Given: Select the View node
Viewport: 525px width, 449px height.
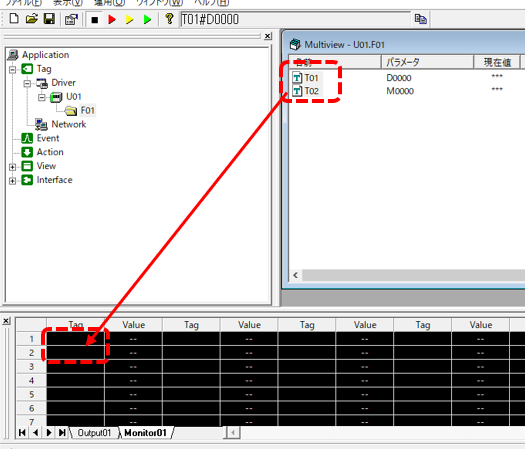Looking at the screenshot, I should tap(46, 166).
